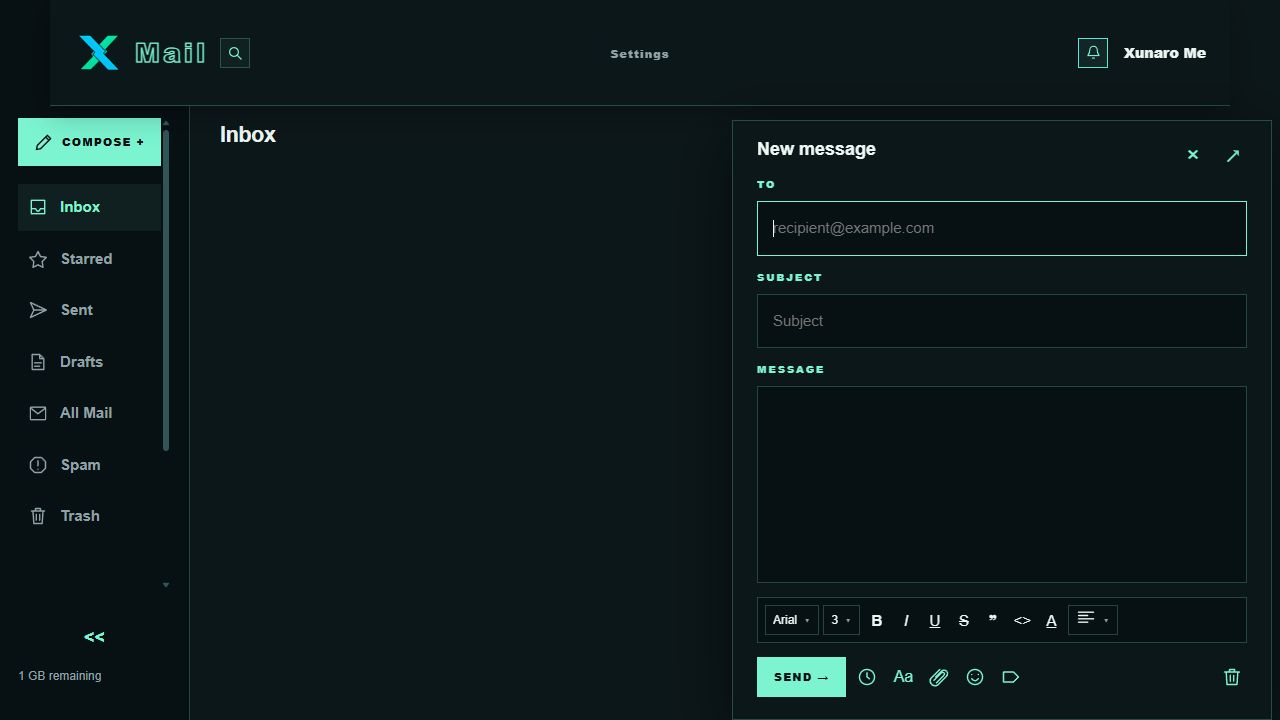Image resolution: width=1280 pixels, height=720 pixels.
Task: Open the Sent folder
Action: point(89,310)
